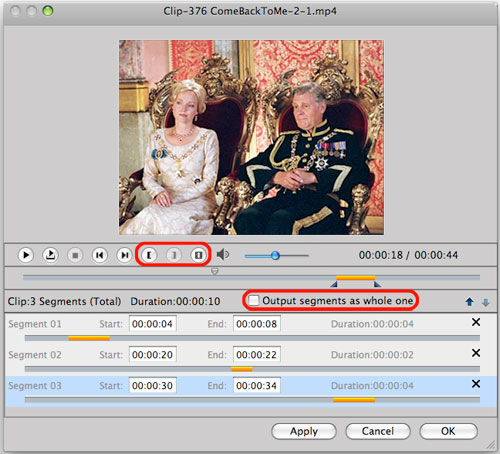Click Segment 01 orange range bar
500x454 pixels.
[89, 338]
